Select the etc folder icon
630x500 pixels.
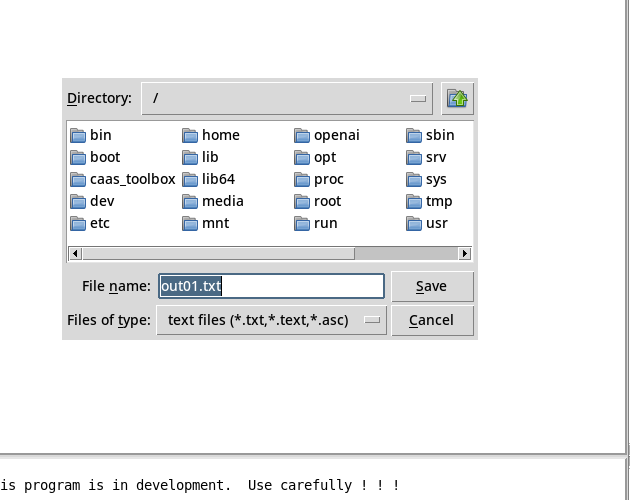click(x=78, y=223)
